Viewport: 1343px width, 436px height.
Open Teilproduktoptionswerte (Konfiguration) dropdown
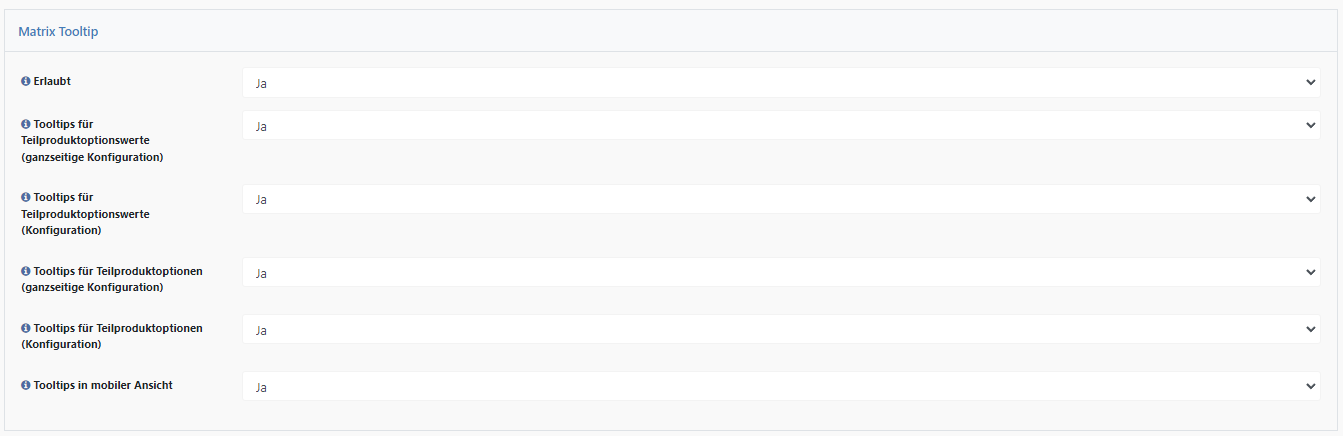click(781, 199)
